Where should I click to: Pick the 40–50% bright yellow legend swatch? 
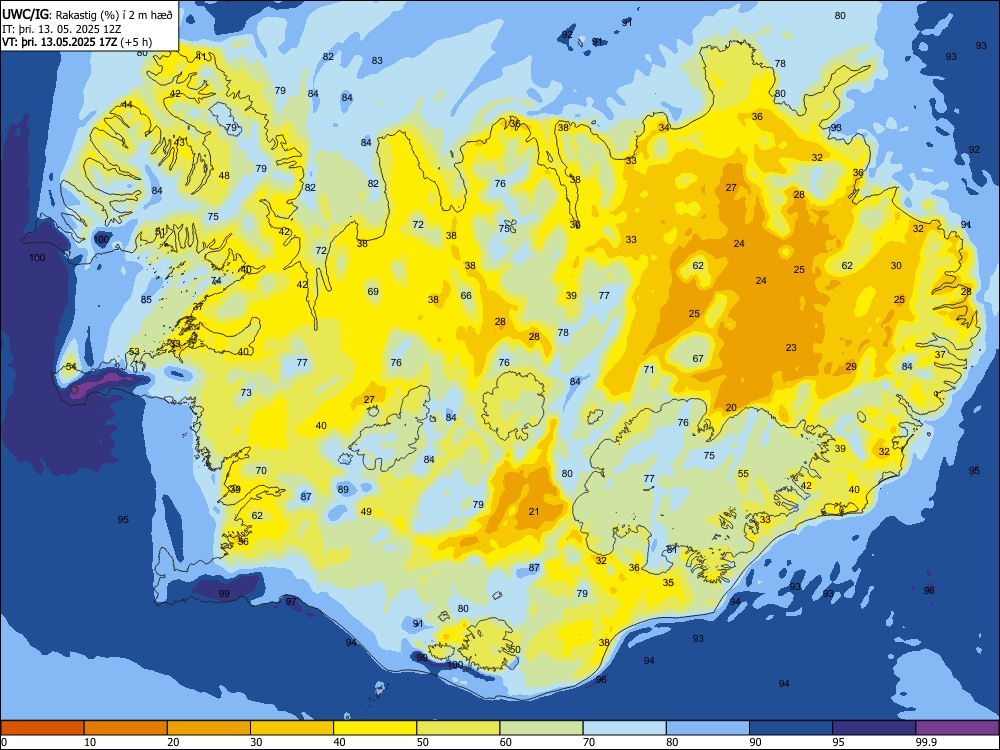click(x=375, y=728)
